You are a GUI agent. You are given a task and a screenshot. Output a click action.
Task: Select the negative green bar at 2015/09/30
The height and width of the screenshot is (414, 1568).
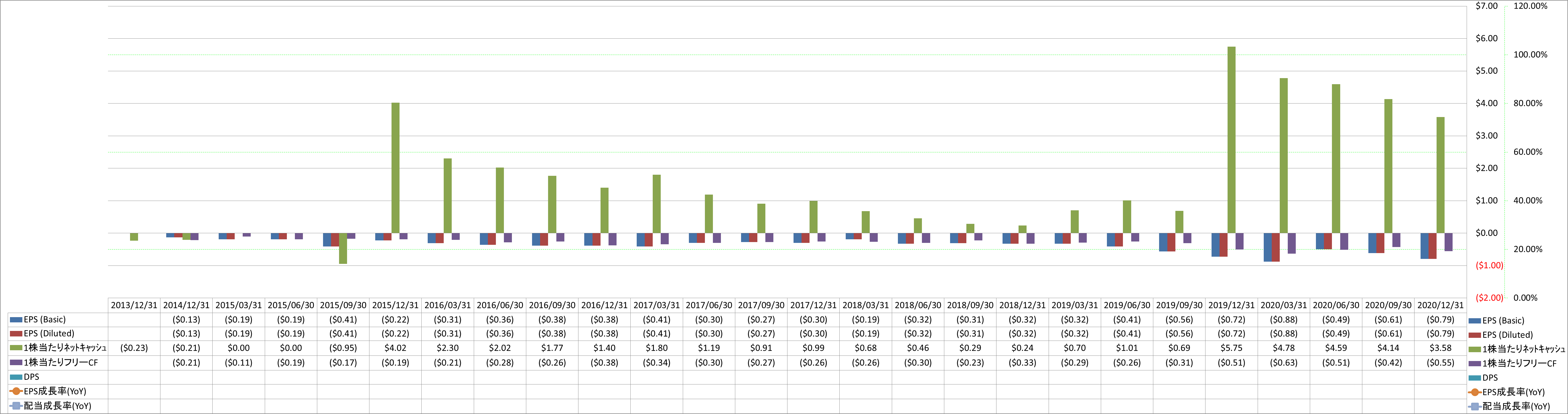coord(343,248)
